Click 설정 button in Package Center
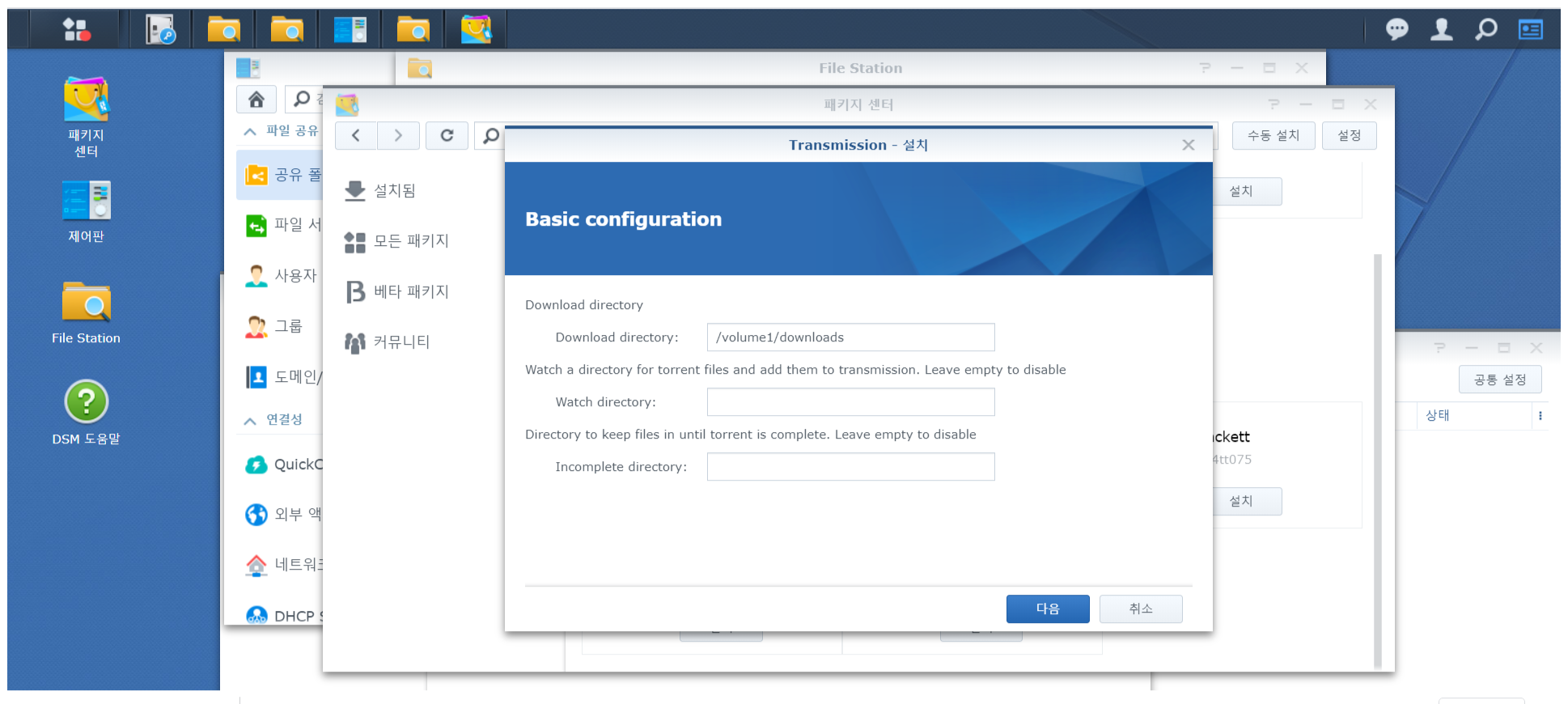 (x=1349, y=135)
